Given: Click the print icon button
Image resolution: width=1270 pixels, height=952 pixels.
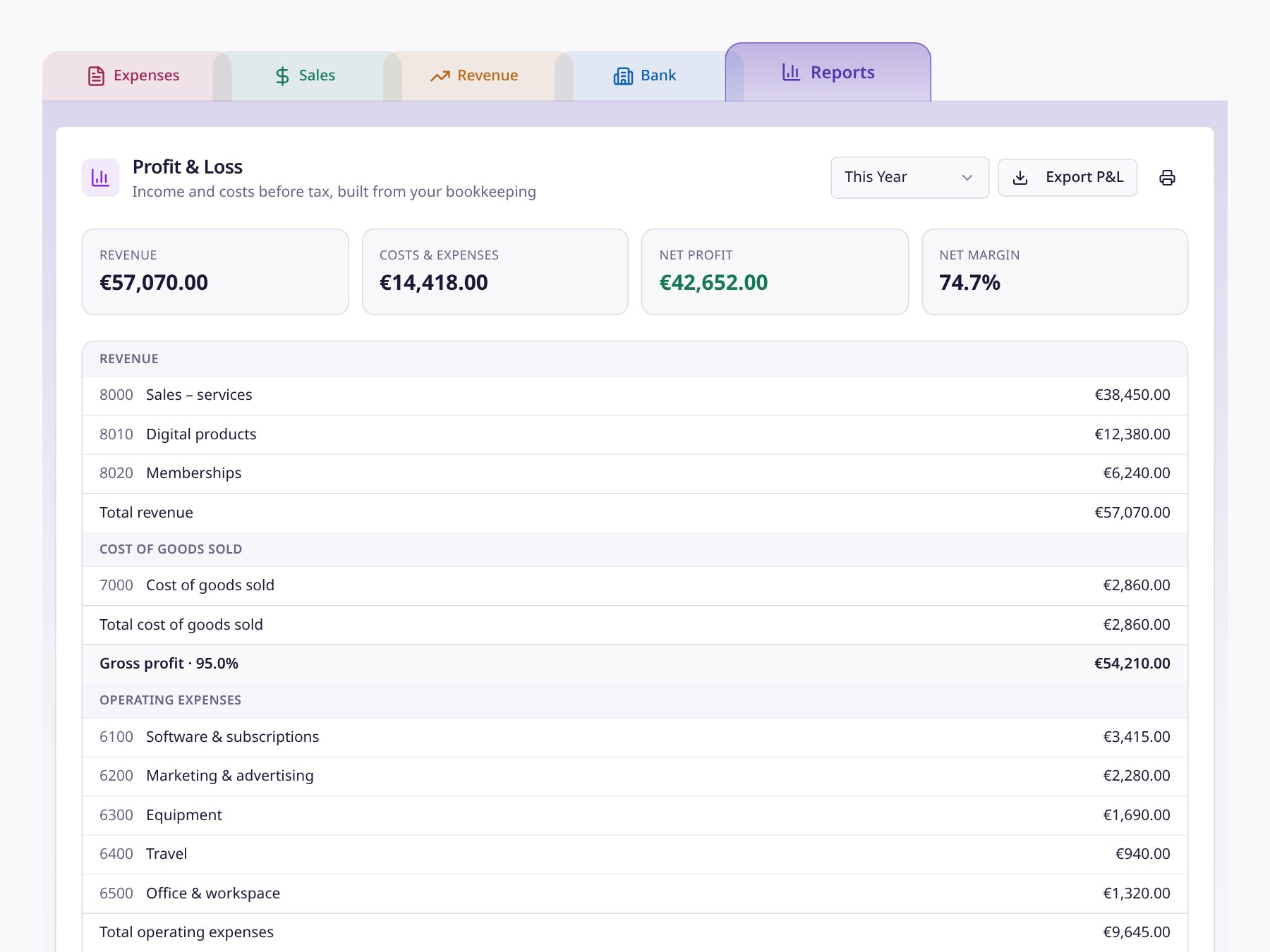Looking at the screenshot, I should 1167,178.
